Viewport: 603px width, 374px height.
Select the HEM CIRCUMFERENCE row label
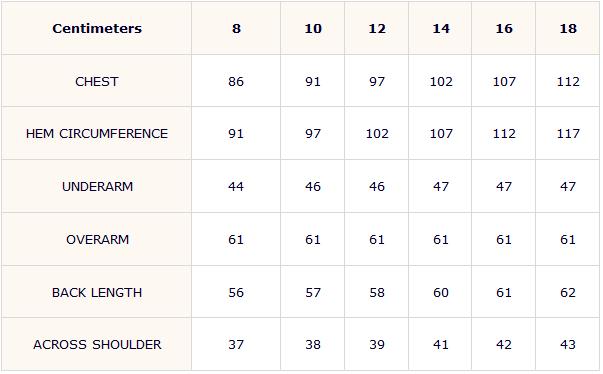[97, 134]
